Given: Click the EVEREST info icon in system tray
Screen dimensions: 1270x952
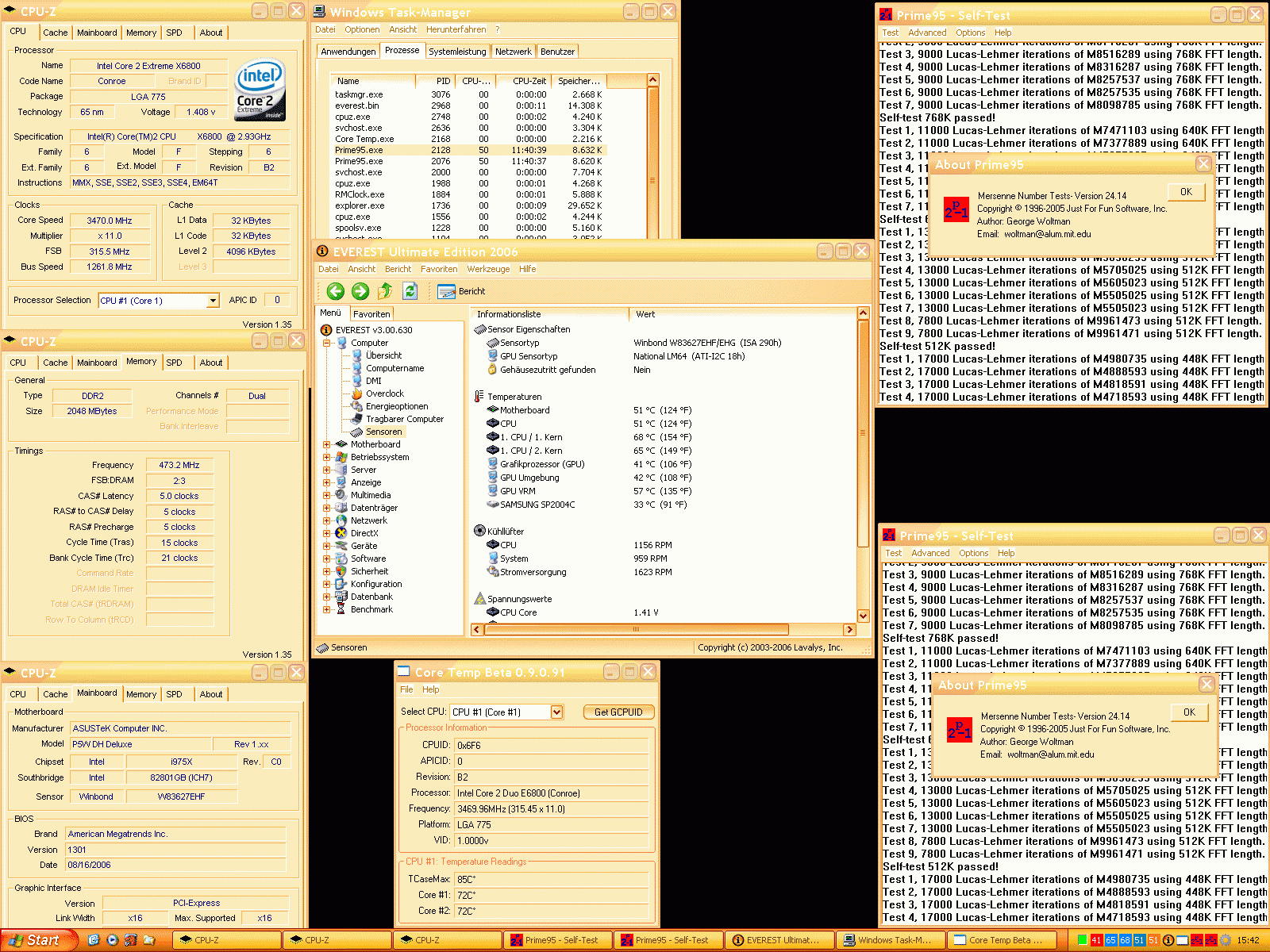Looking at the screenshot, I should coord(1168,940).
